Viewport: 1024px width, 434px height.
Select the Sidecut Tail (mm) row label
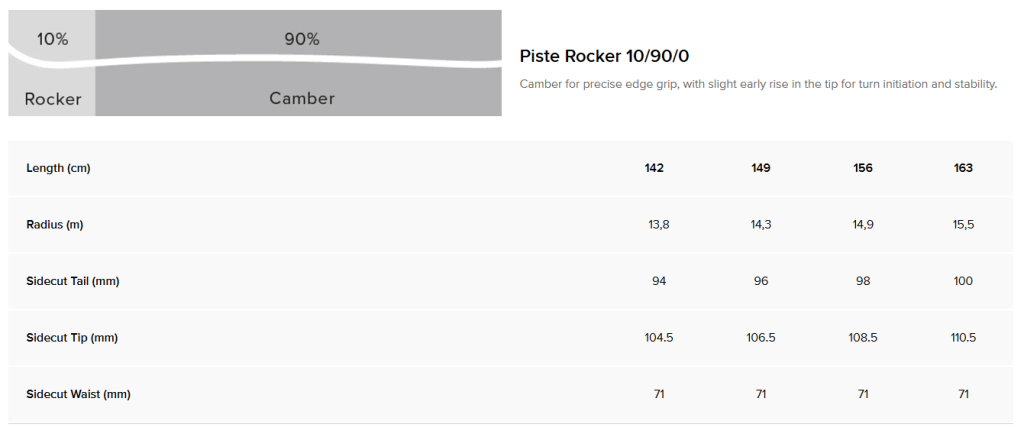pyautogui.click(x=72, y=282)
